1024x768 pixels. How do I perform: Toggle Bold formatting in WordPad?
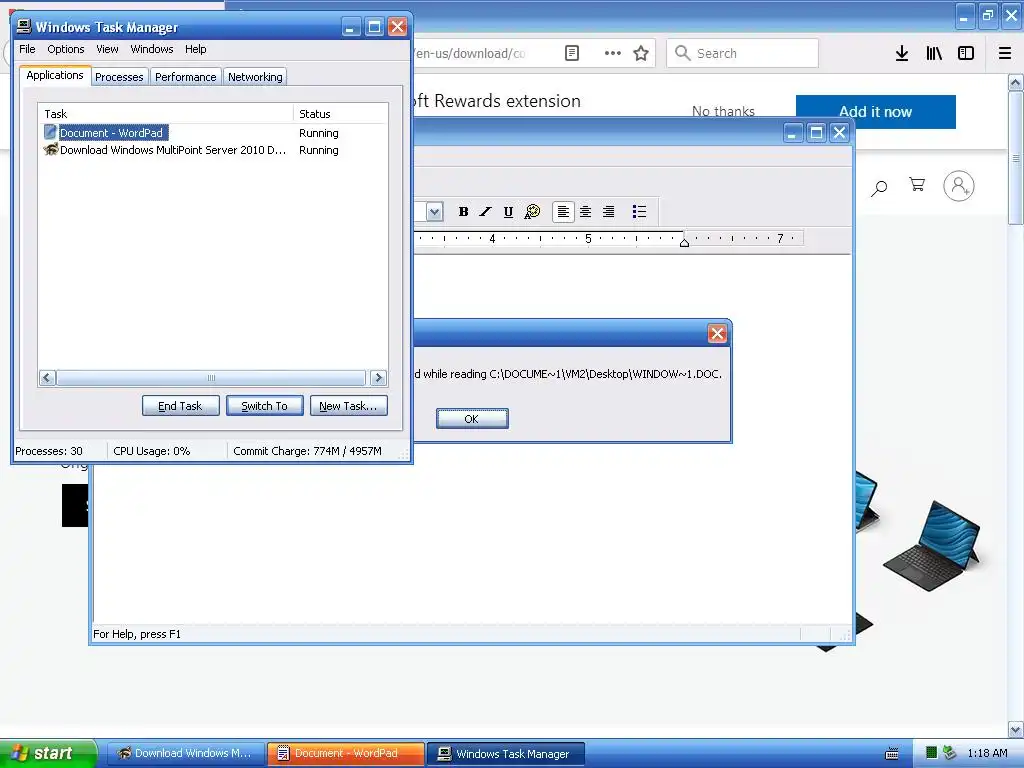463,212
